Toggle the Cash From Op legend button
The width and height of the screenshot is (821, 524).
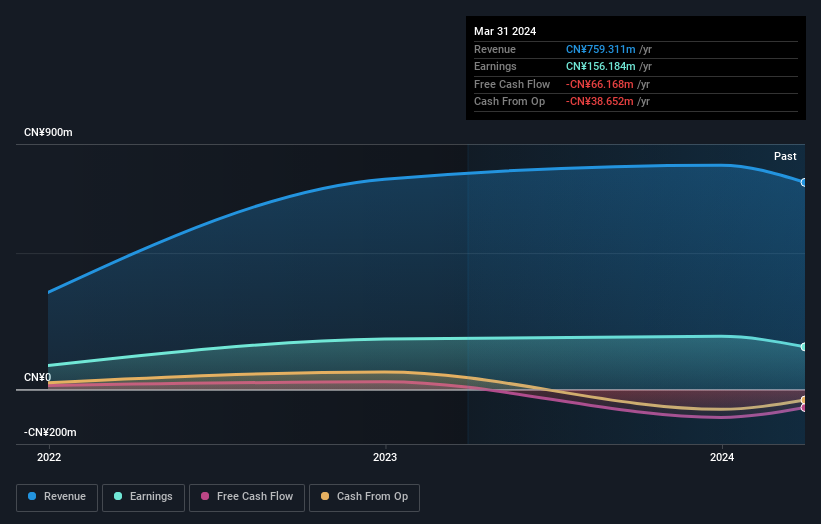point(364,497)
